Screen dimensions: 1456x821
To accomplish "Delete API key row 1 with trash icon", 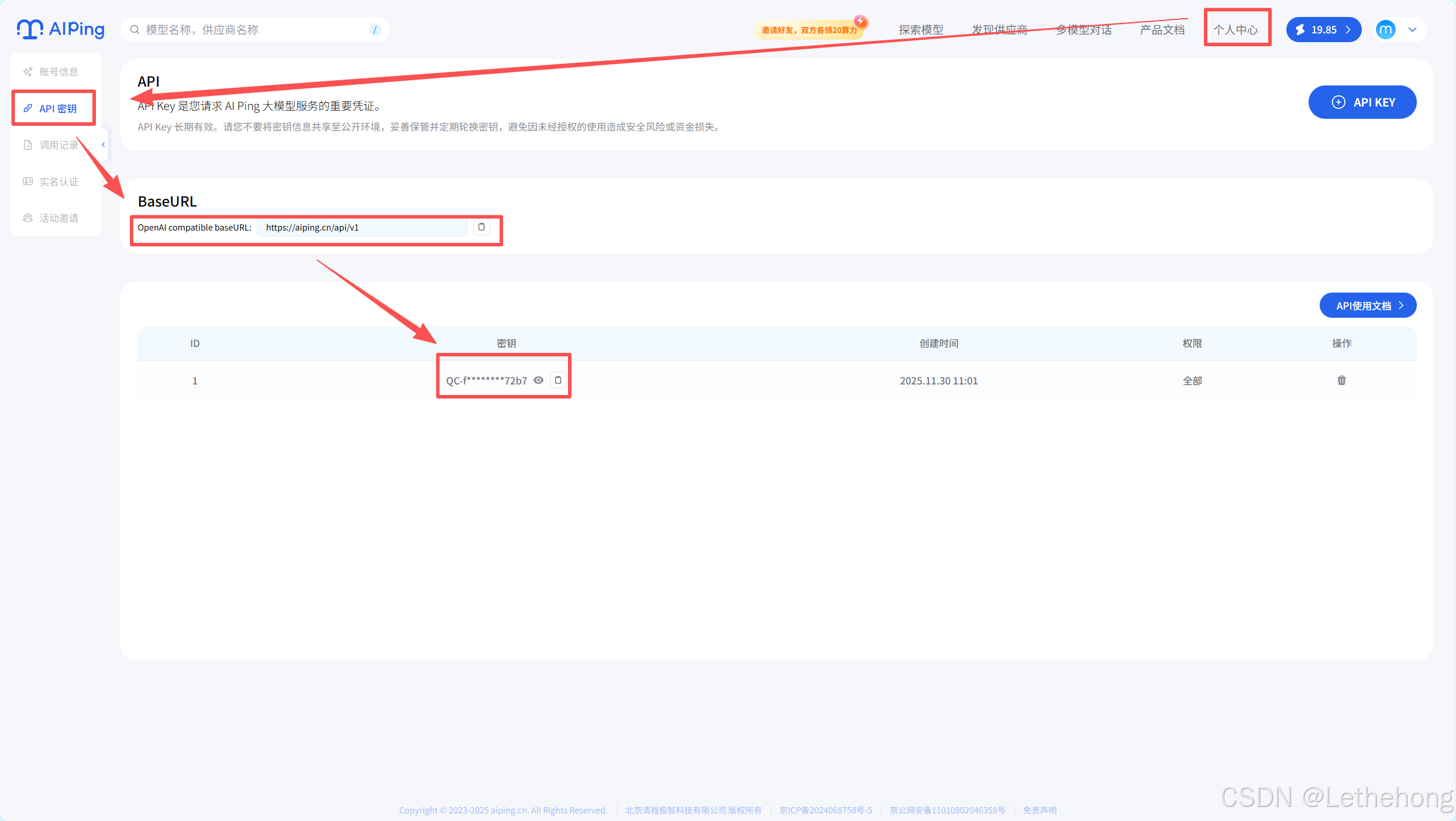I will click(1341, 380).
